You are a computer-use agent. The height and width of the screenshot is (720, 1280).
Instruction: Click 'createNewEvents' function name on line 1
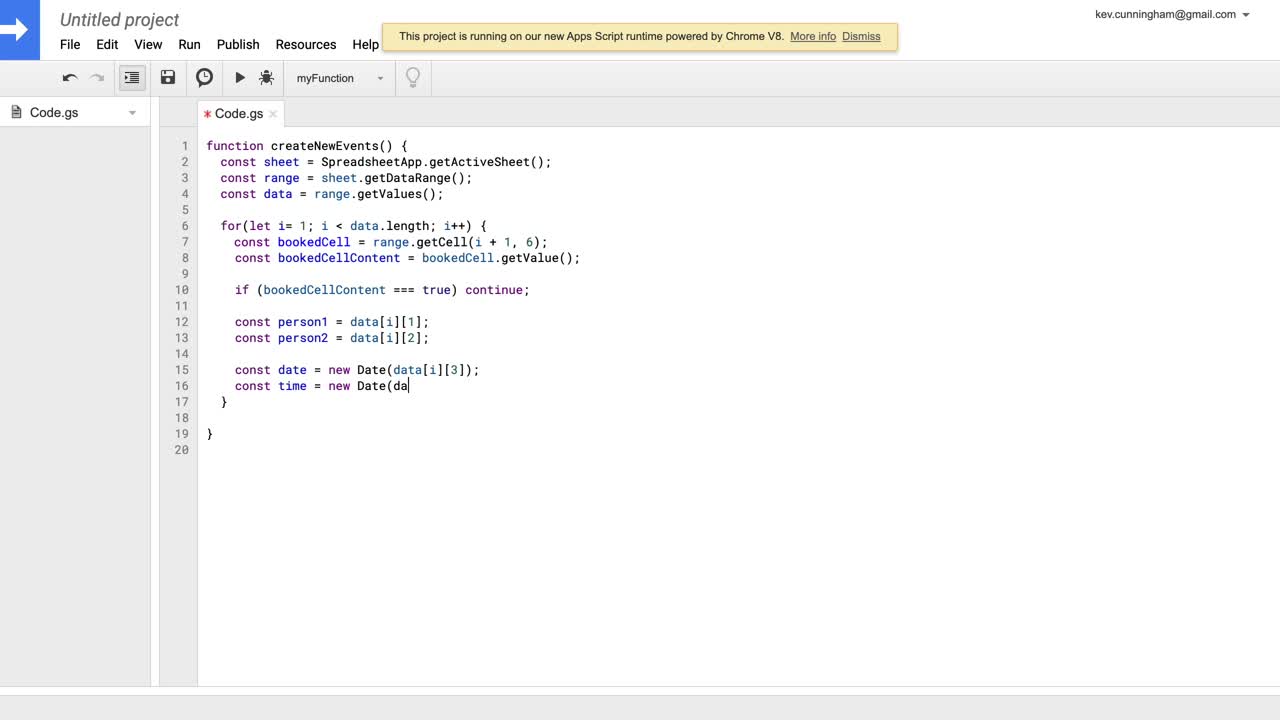(325, 146)
